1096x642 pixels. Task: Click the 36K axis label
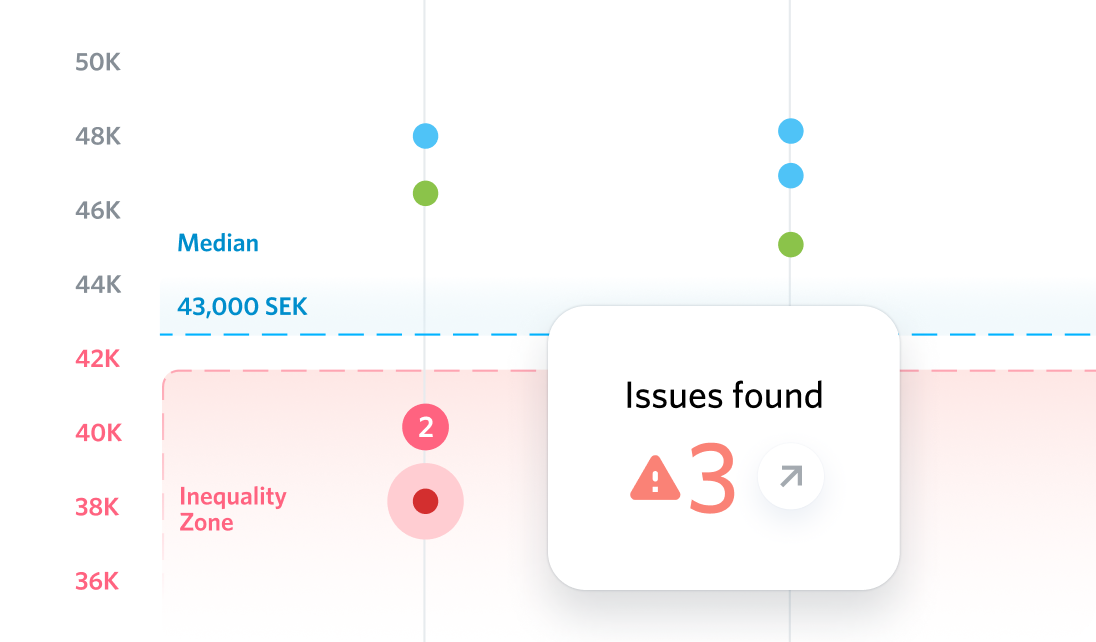[97, 581]
